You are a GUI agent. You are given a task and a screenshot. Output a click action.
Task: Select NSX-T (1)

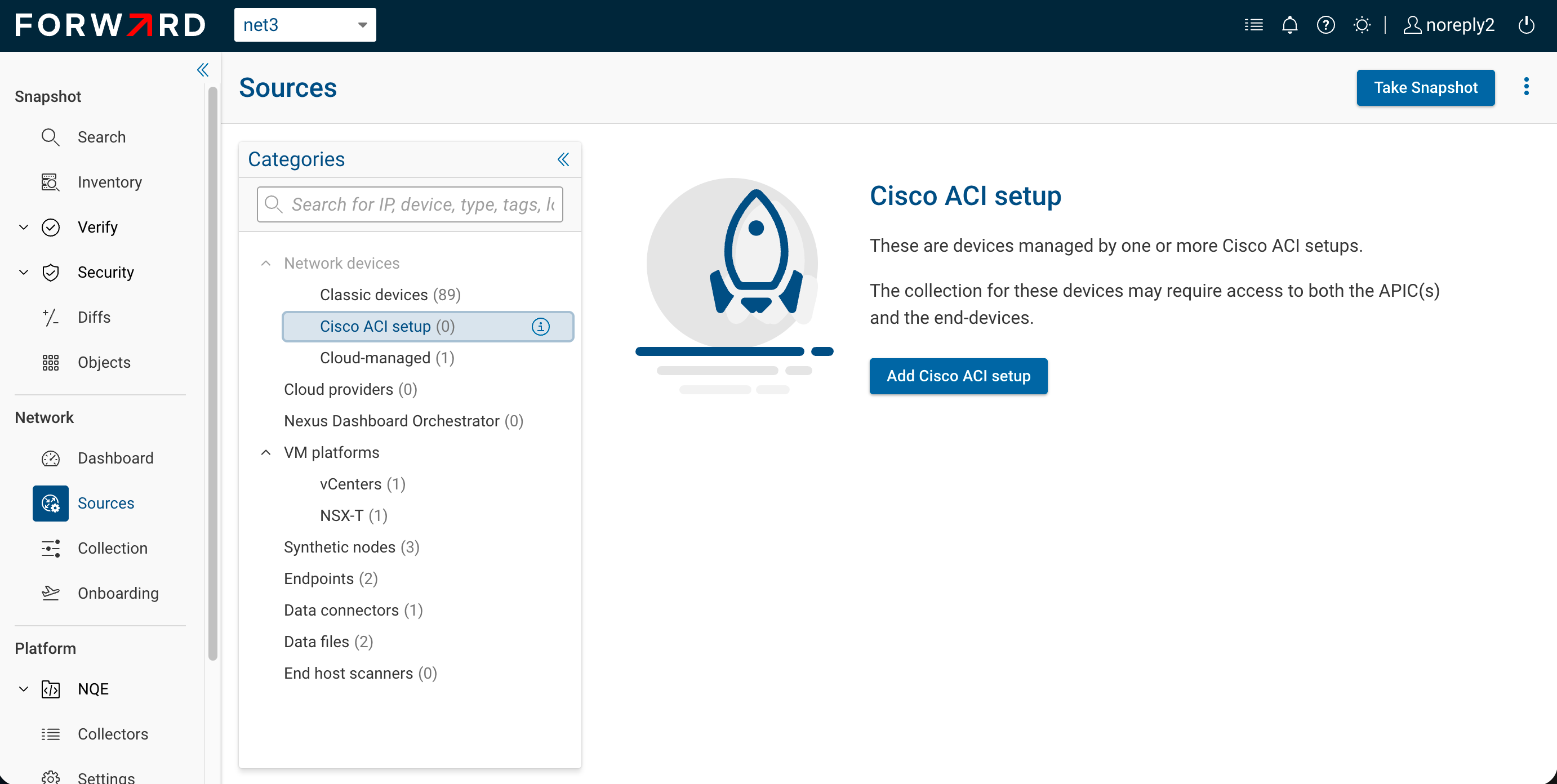point(354,515)
